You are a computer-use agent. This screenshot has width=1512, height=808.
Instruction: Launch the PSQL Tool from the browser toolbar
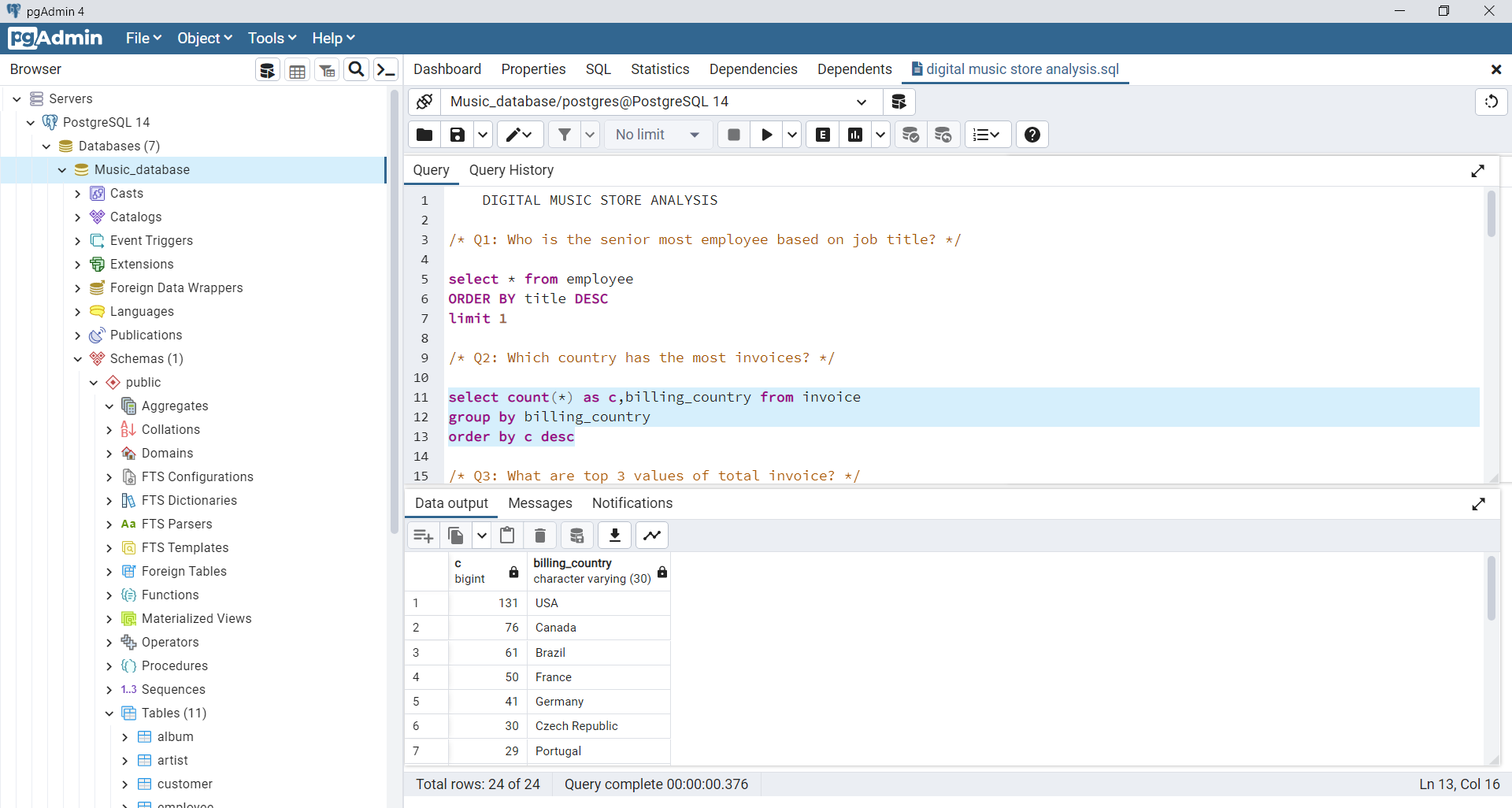point(385,69)
